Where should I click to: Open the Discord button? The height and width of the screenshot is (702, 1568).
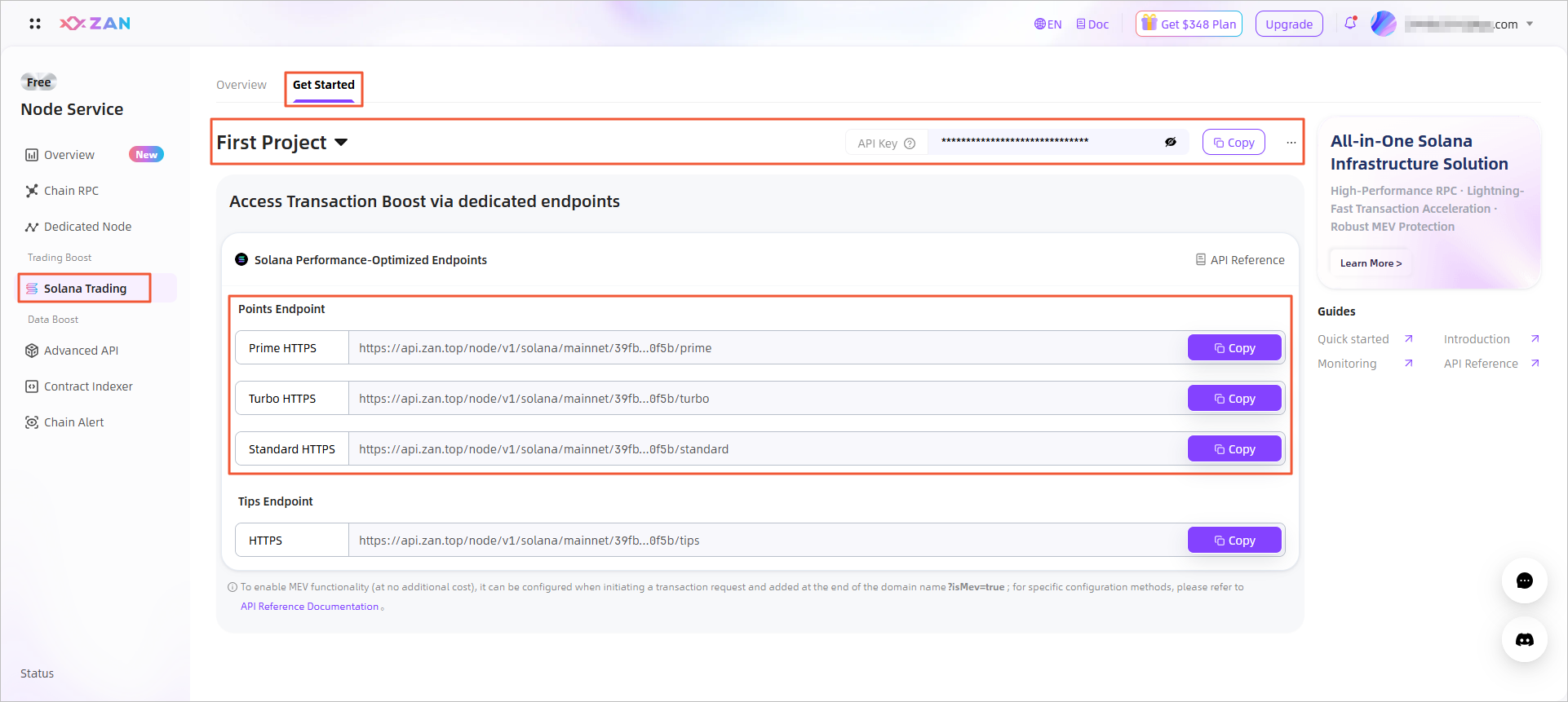(x=1525, y=640)
